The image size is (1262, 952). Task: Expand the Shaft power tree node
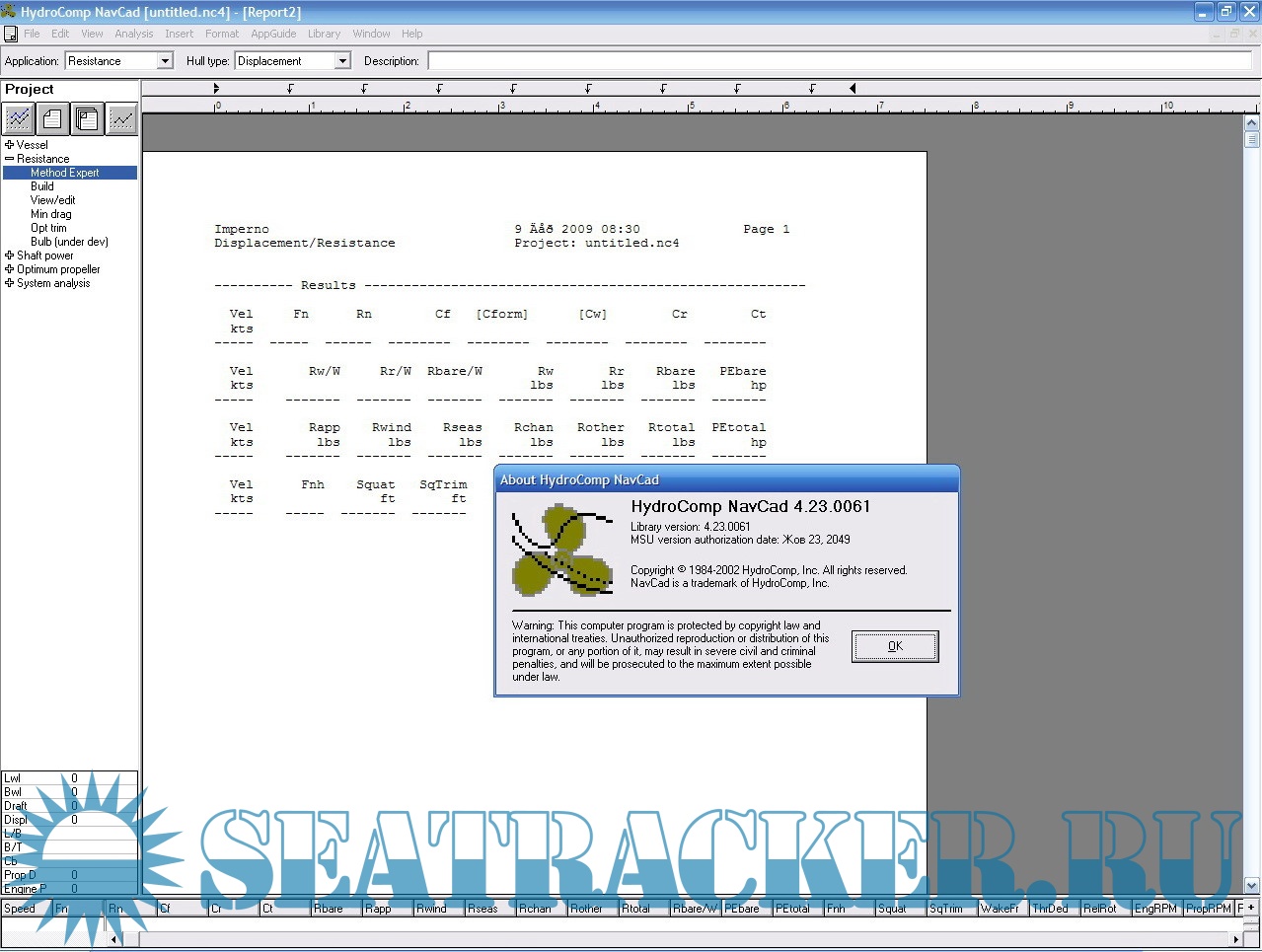coord(9,256)
